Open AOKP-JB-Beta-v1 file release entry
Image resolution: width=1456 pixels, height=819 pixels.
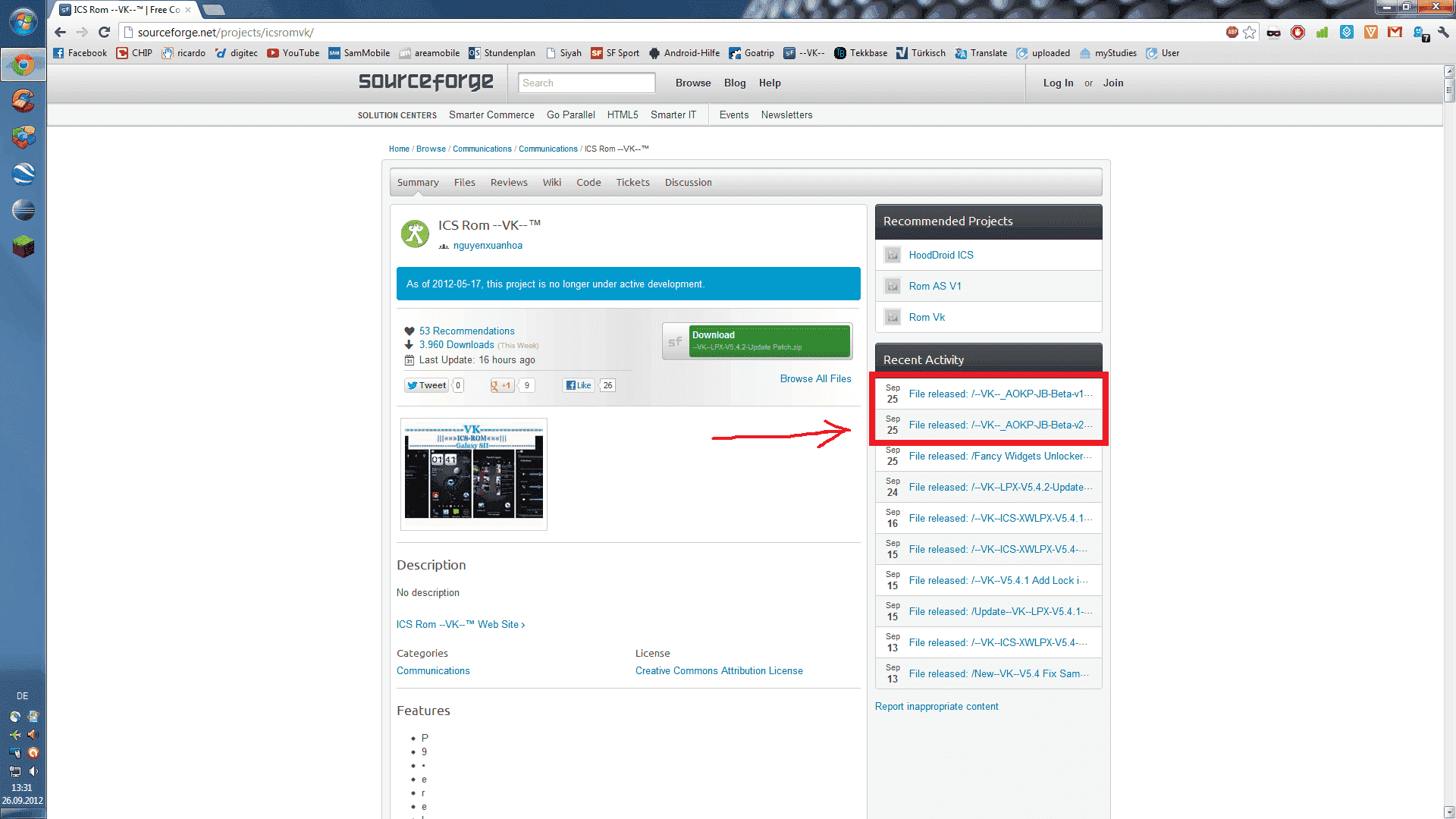point(1000,394)
